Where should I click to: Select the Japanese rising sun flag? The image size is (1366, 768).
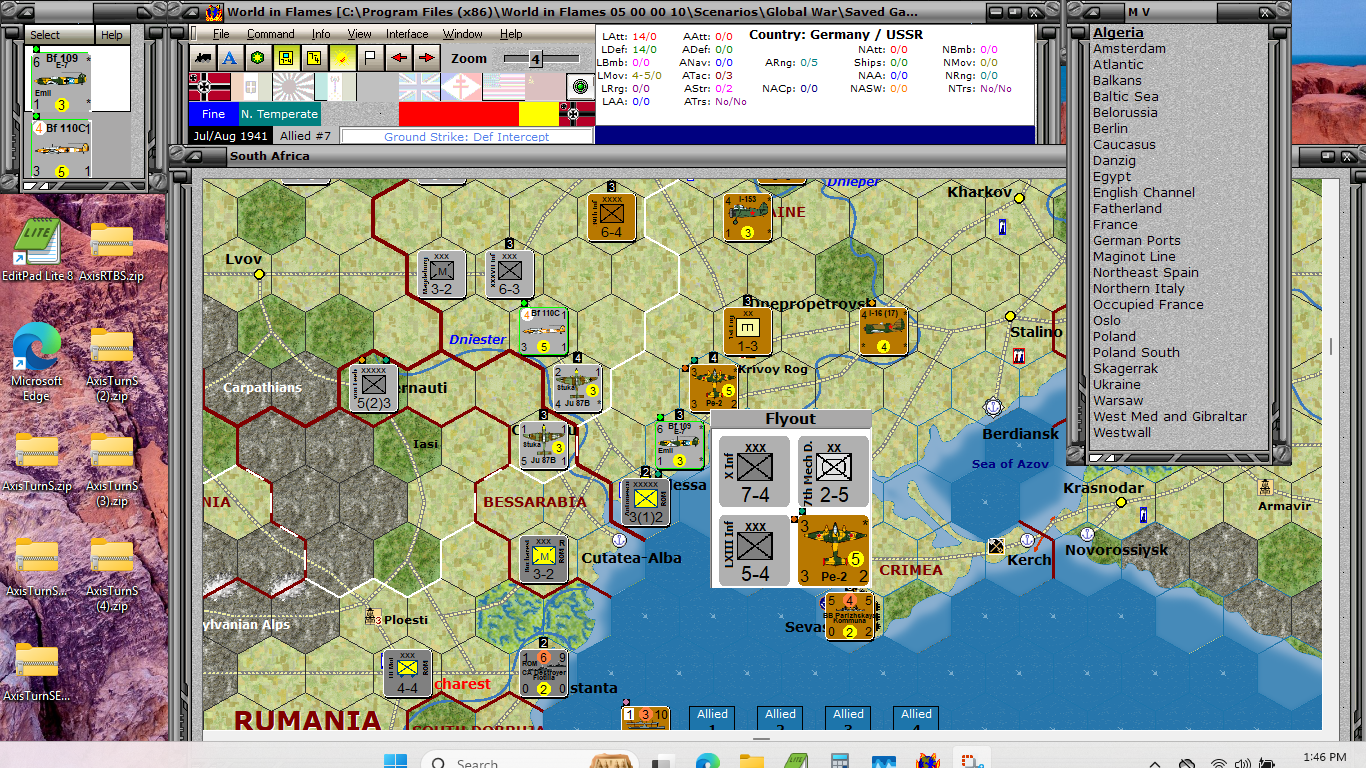pos(293,87)
